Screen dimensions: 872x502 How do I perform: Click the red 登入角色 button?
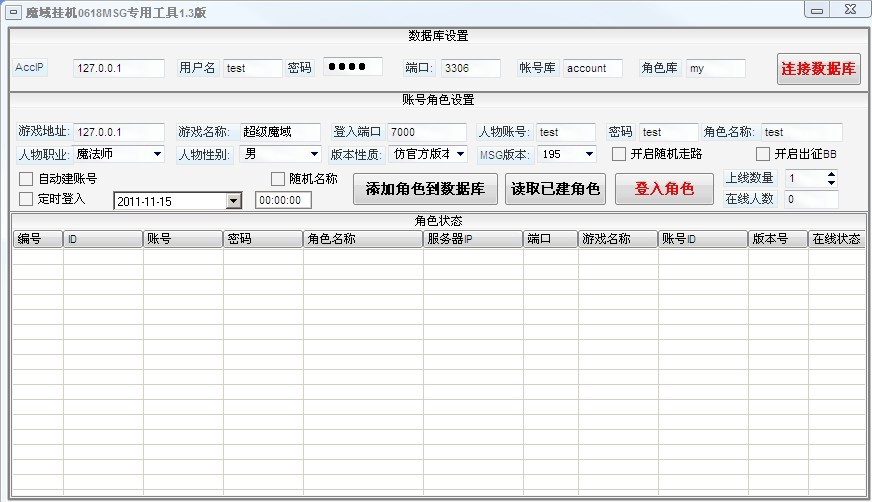(664, 189)
